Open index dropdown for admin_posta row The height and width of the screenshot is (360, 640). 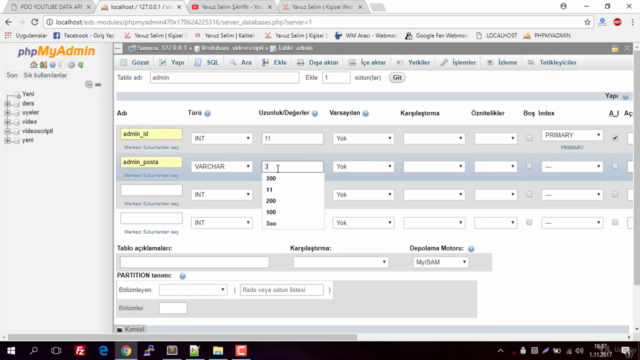tap(572, 167)
